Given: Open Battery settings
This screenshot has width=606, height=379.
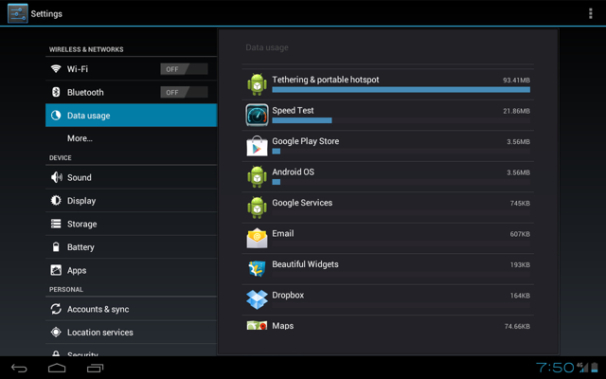Looking at the screenshot, I should [131, 247].
